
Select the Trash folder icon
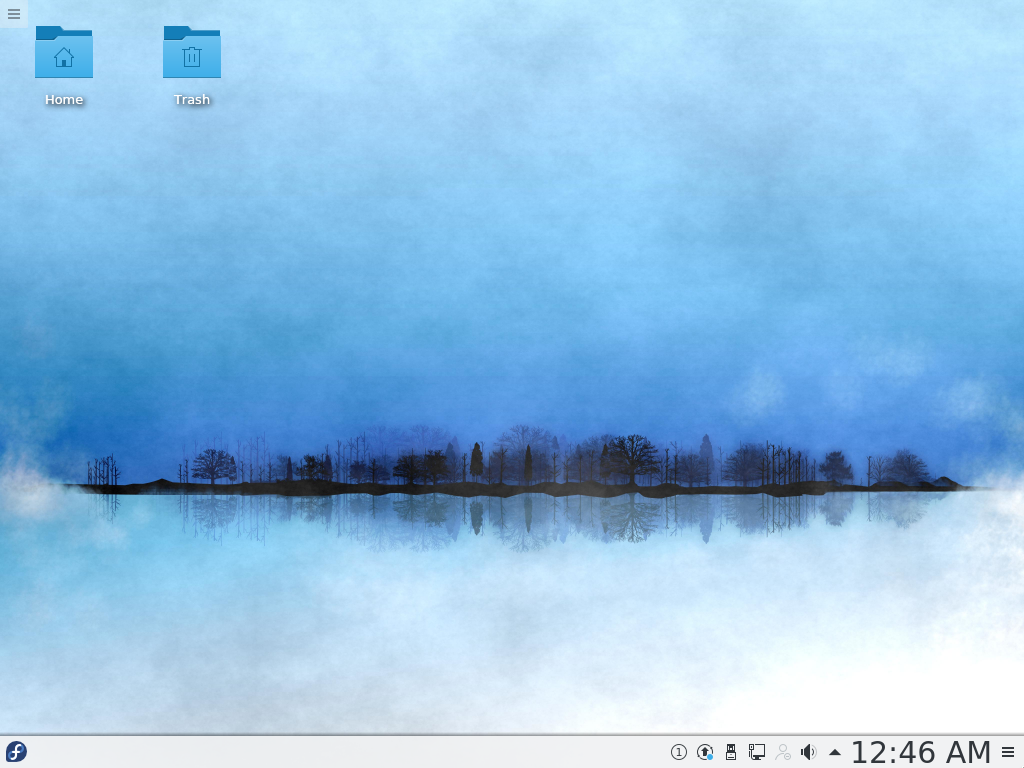point(192,52)
